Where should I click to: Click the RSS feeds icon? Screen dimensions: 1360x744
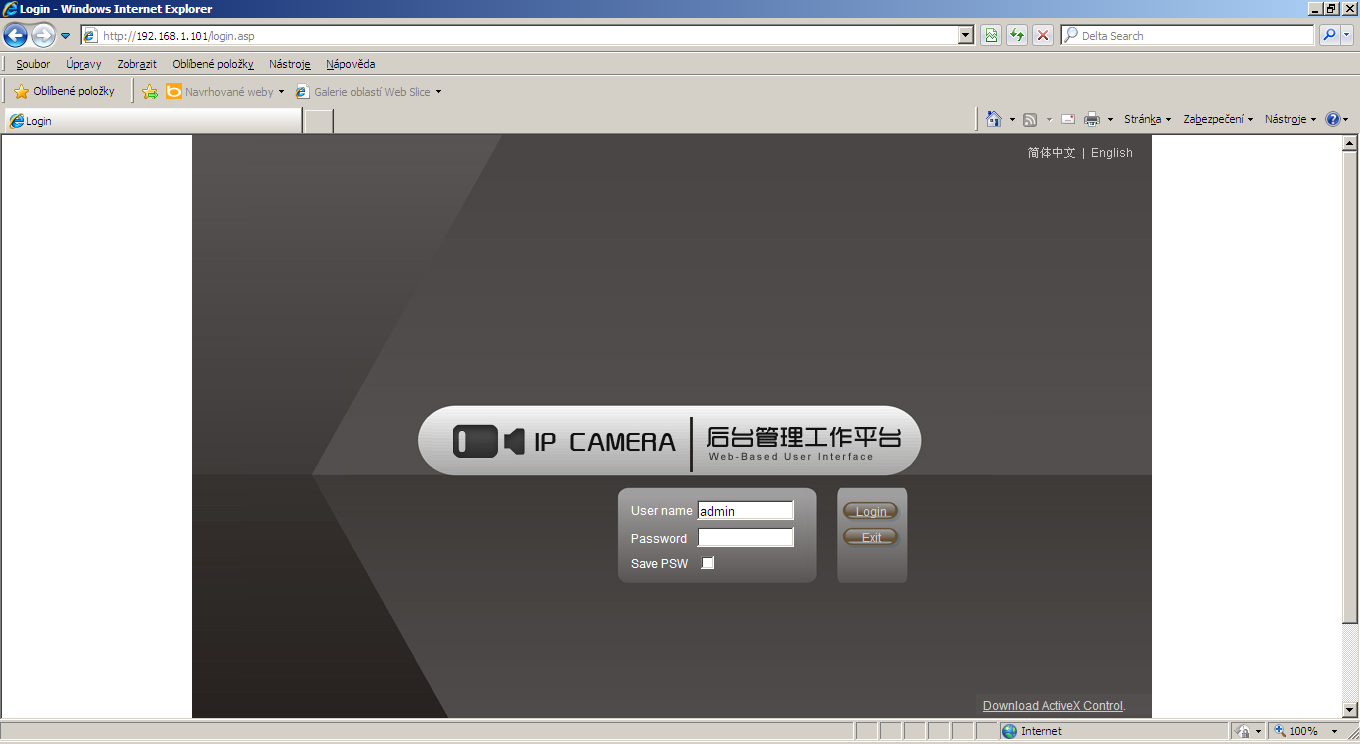(x=1030, y=119)
